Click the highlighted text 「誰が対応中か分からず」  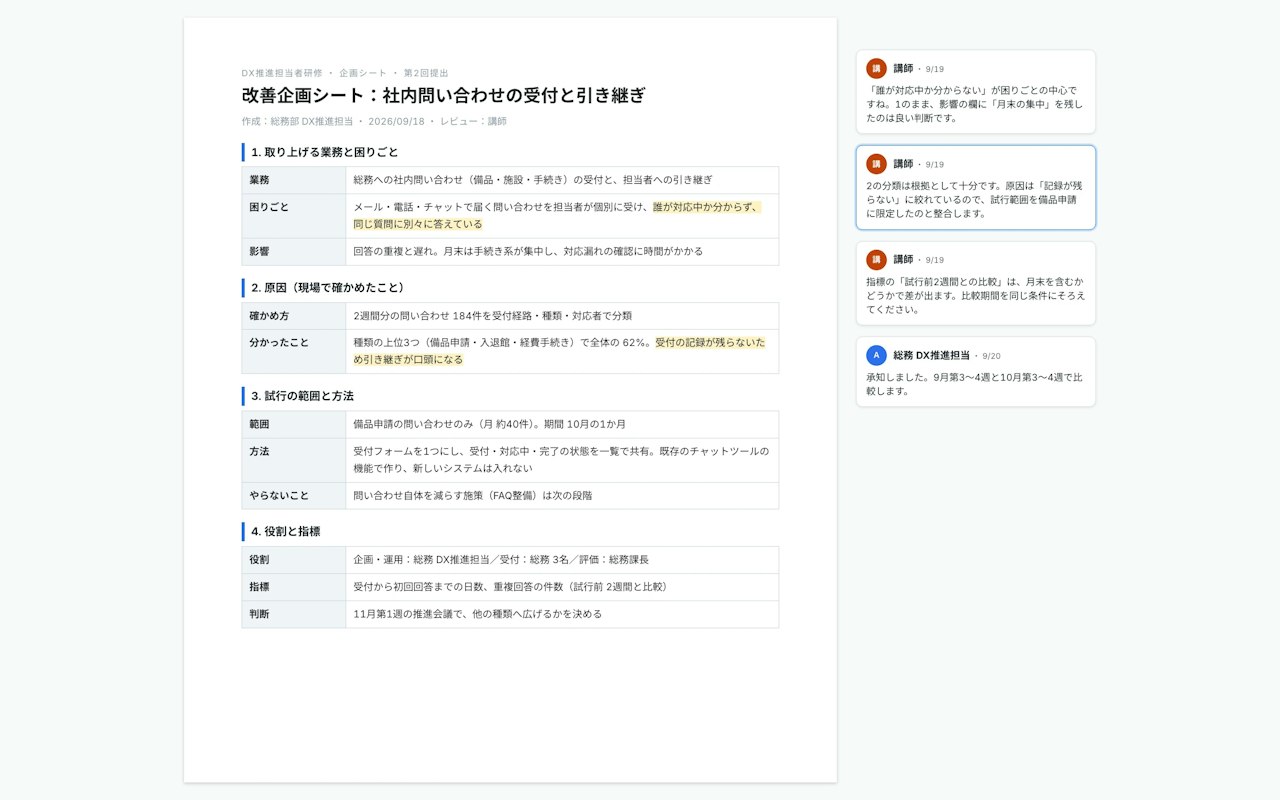click(x=705, y=207)
